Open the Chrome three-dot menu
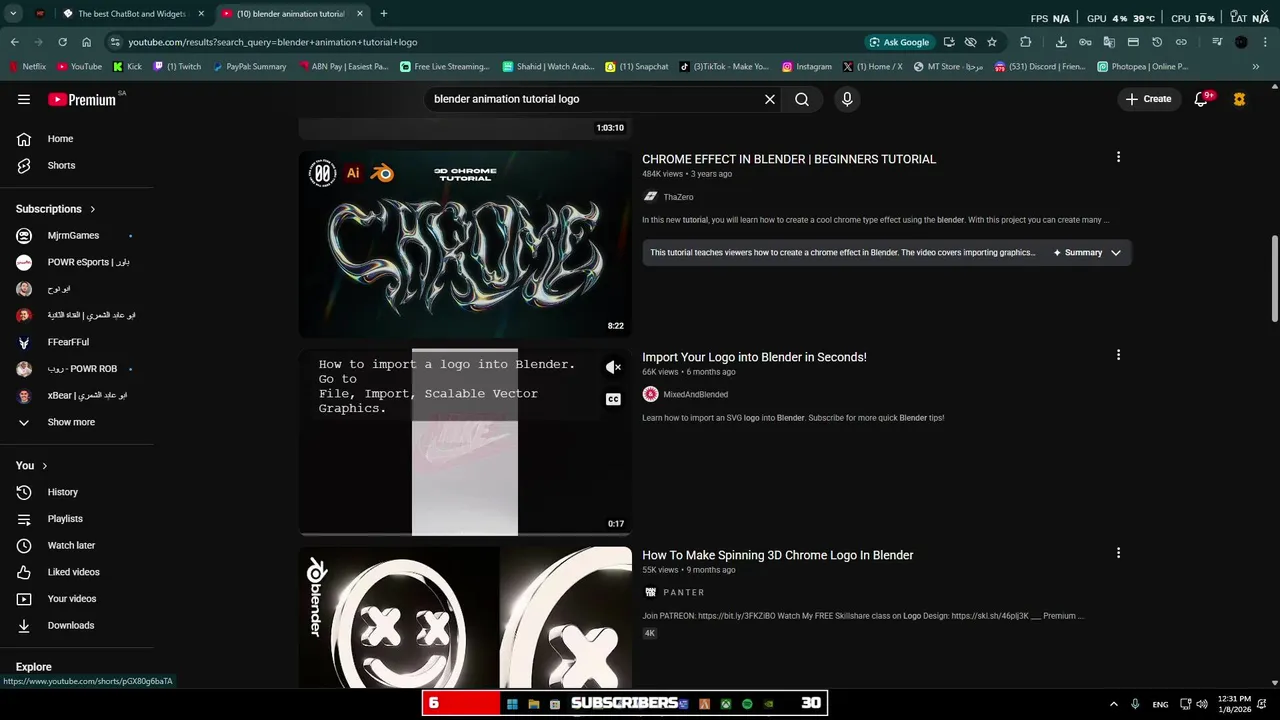Viewport: 1280px width, 720px height. [x=1265, y=42]
